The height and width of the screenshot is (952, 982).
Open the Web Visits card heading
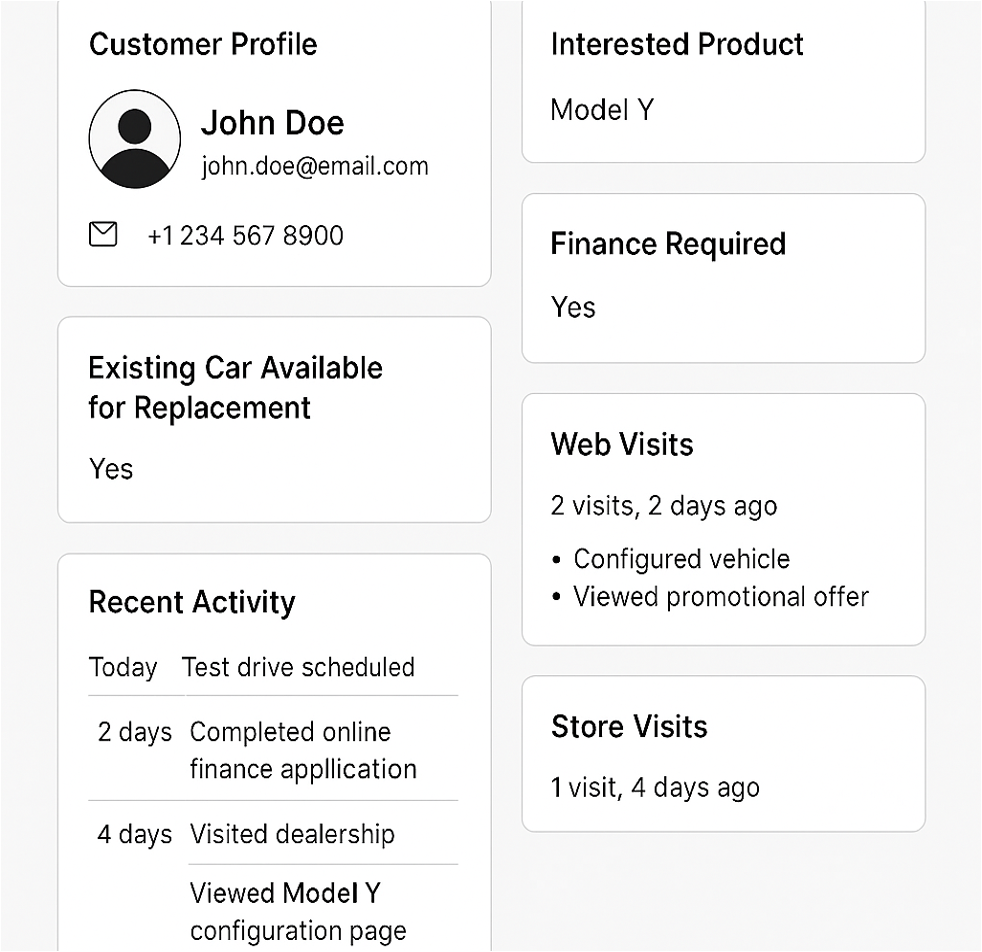pos(622,444)
